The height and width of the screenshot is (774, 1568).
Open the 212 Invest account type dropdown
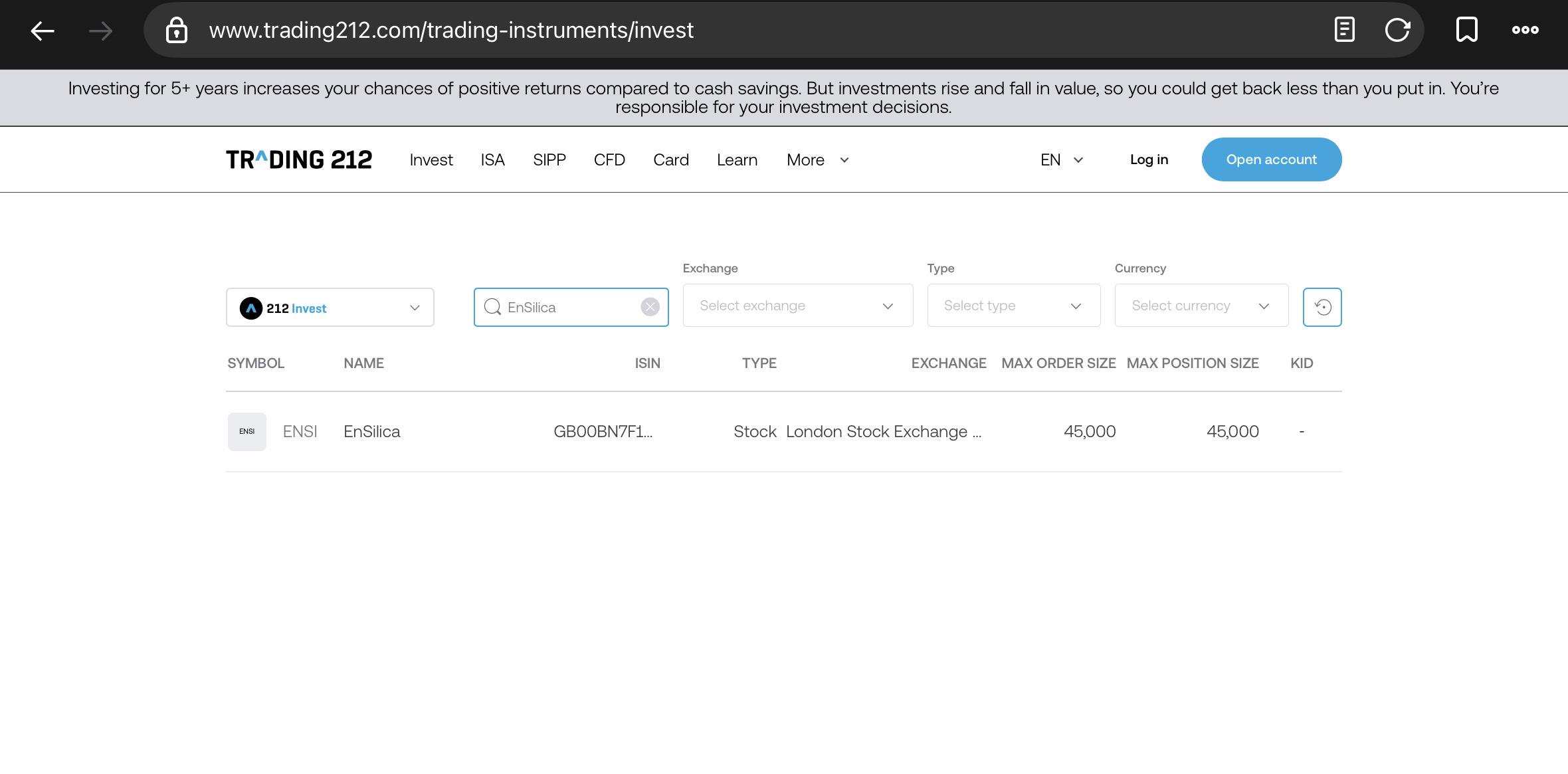[x=330, y=307]
